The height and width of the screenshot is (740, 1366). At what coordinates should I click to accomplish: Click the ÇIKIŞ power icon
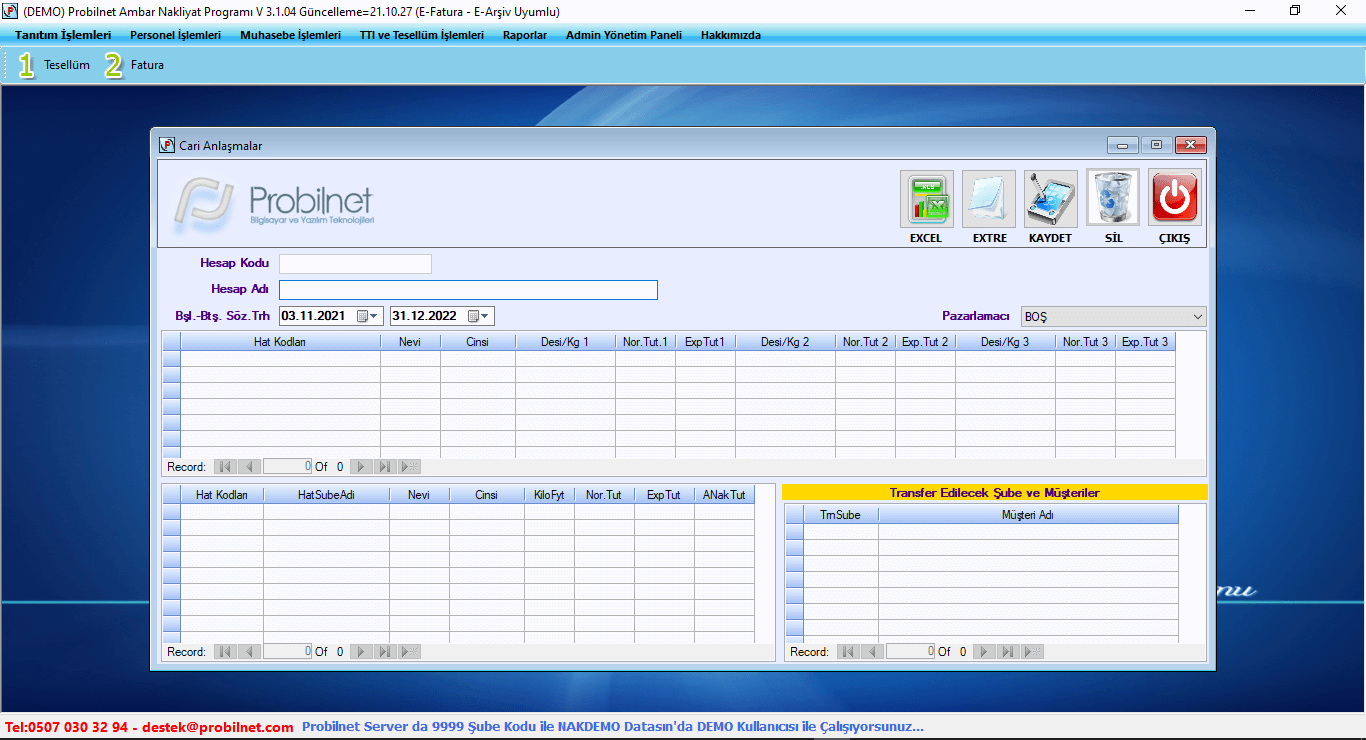pyautogui.click(x=1174, y=199)
